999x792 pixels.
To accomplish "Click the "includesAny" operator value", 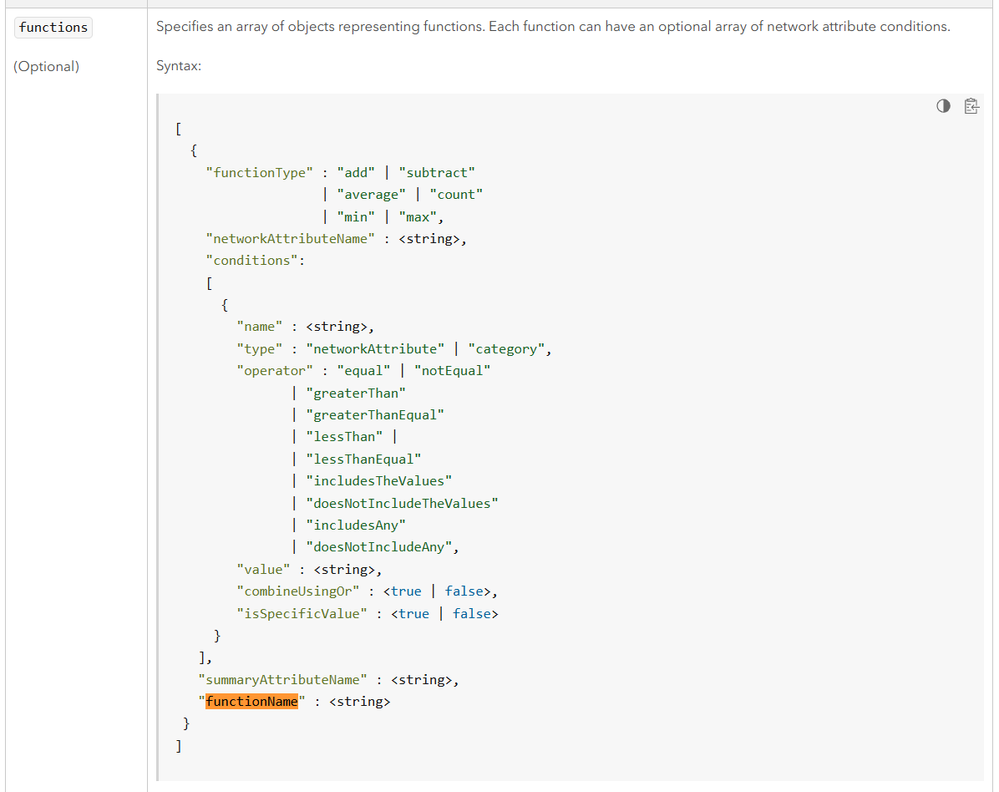I will point(356,525).
